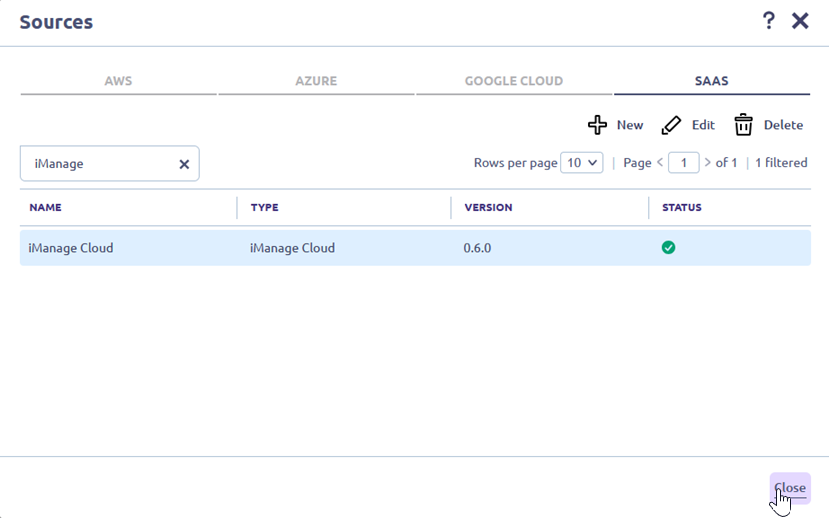Image resolution: width=829 pixels, height=518 pixels.
Task: Go to previous page arrow
Action: pyautogui.click(x=660, y=162)
